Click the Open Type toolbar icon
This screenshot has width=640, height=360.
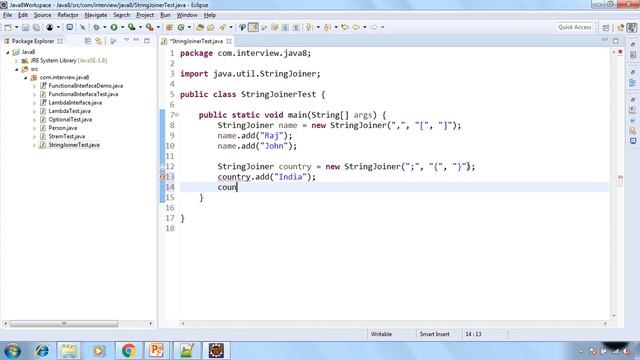click(x=200, y=27)
